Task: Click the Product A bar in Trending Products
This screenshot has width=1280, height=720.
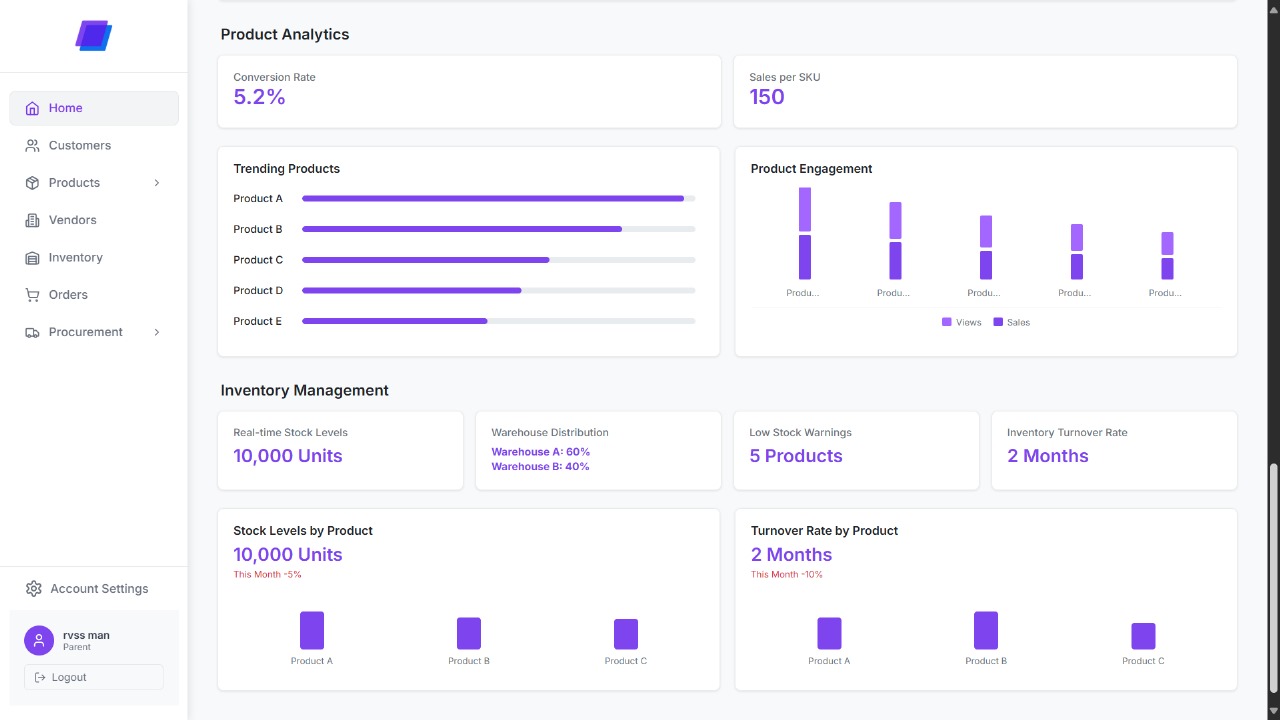Action: point(494,198)
